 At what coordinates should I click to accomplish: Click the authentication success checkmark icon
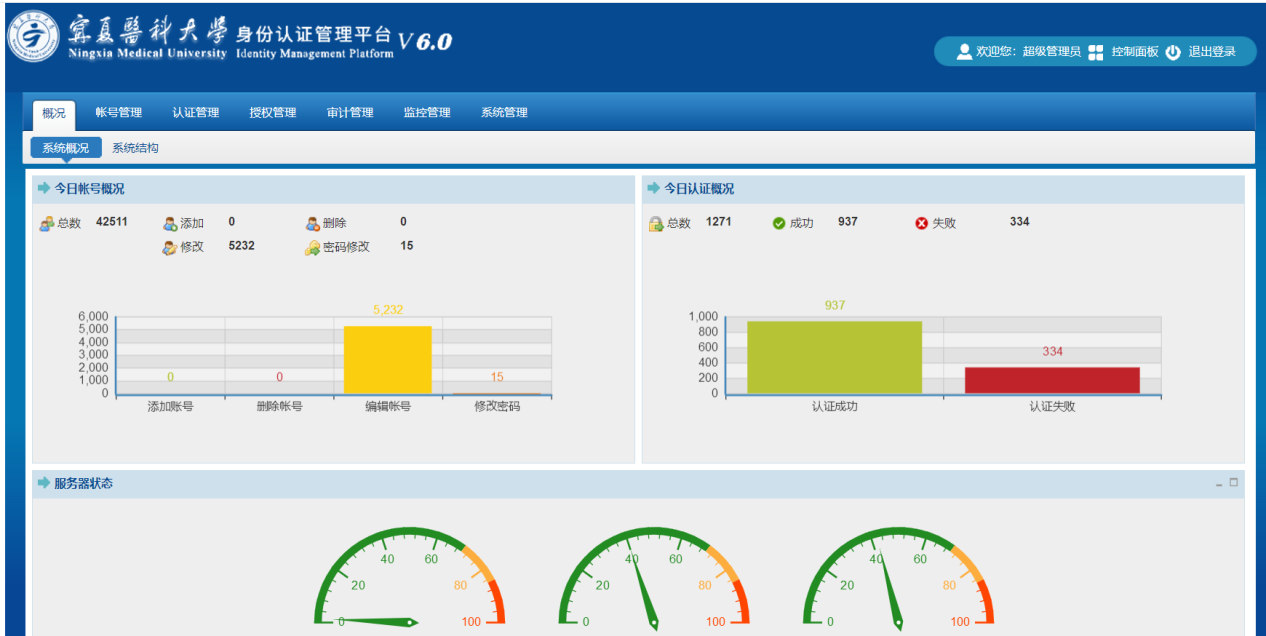(x=779, y=223)
